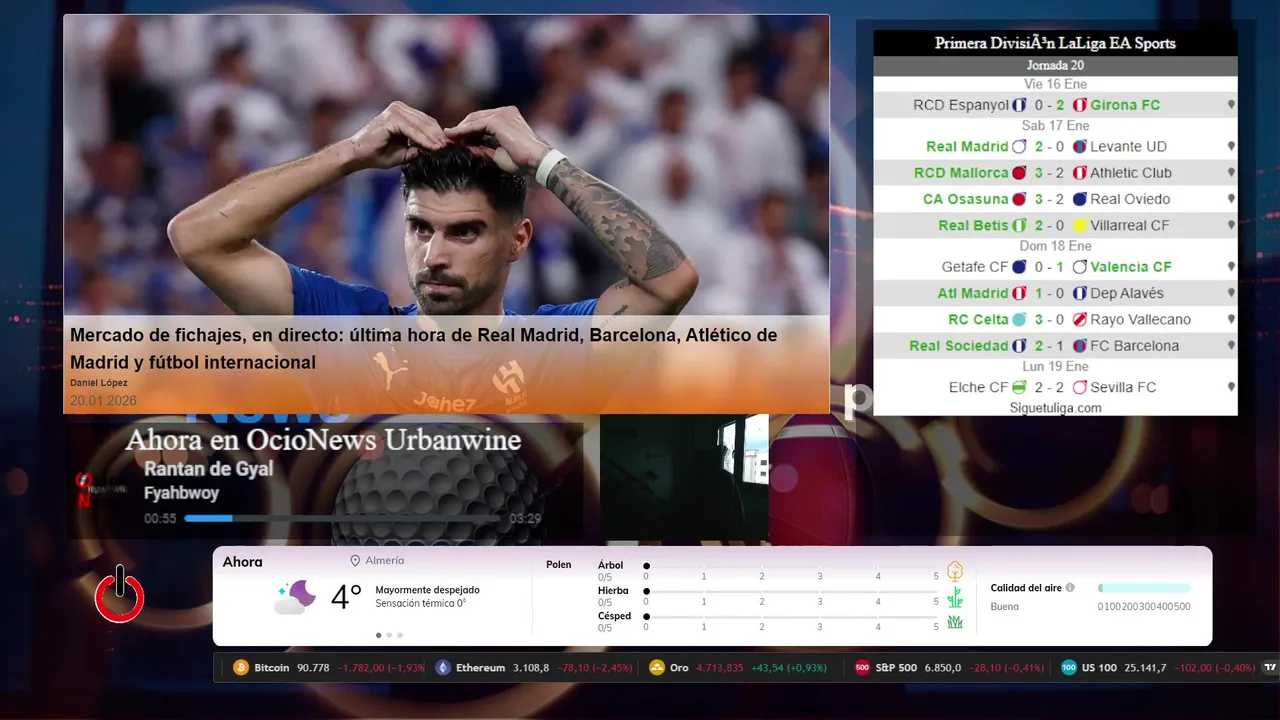
Task: Open the map pin for Real Sociedad vs Barcelona
Action: [1231, 346]
